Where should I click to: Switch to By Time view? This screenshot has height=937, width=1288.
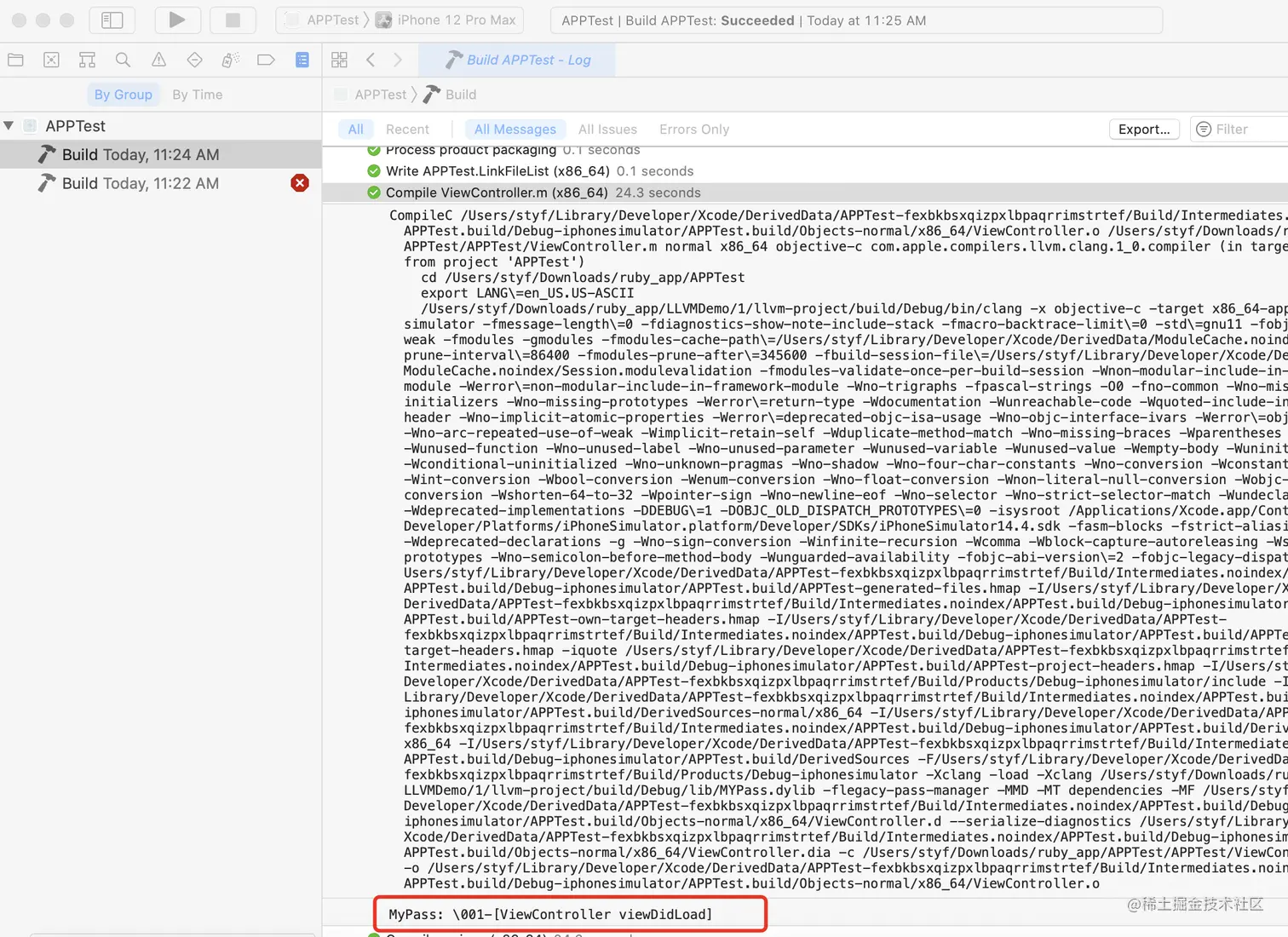coord(198,95)
